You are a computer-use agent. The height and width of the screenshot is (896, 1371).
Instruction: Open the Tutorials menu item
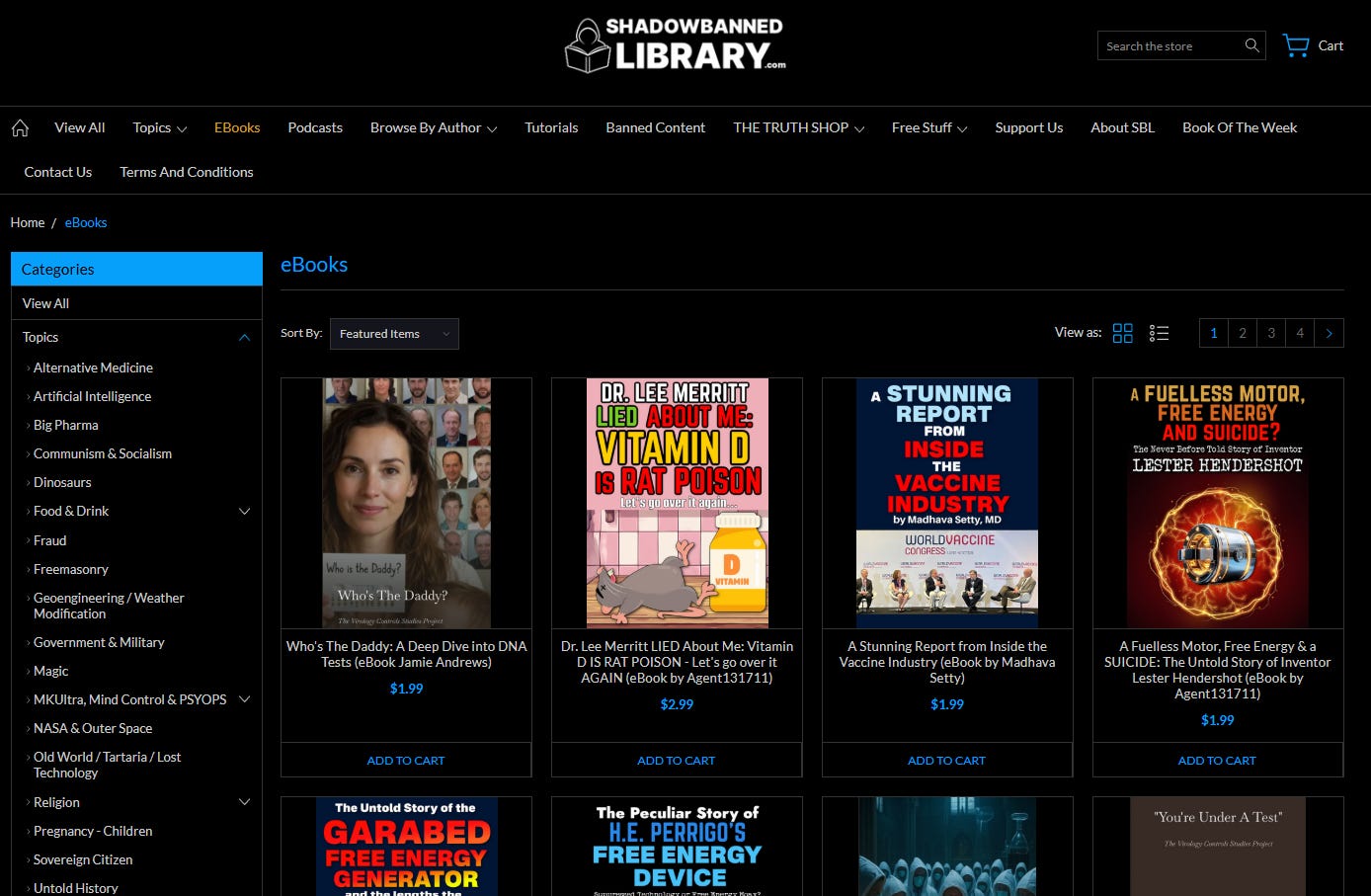pyautogui.click(x=551, y=127)
